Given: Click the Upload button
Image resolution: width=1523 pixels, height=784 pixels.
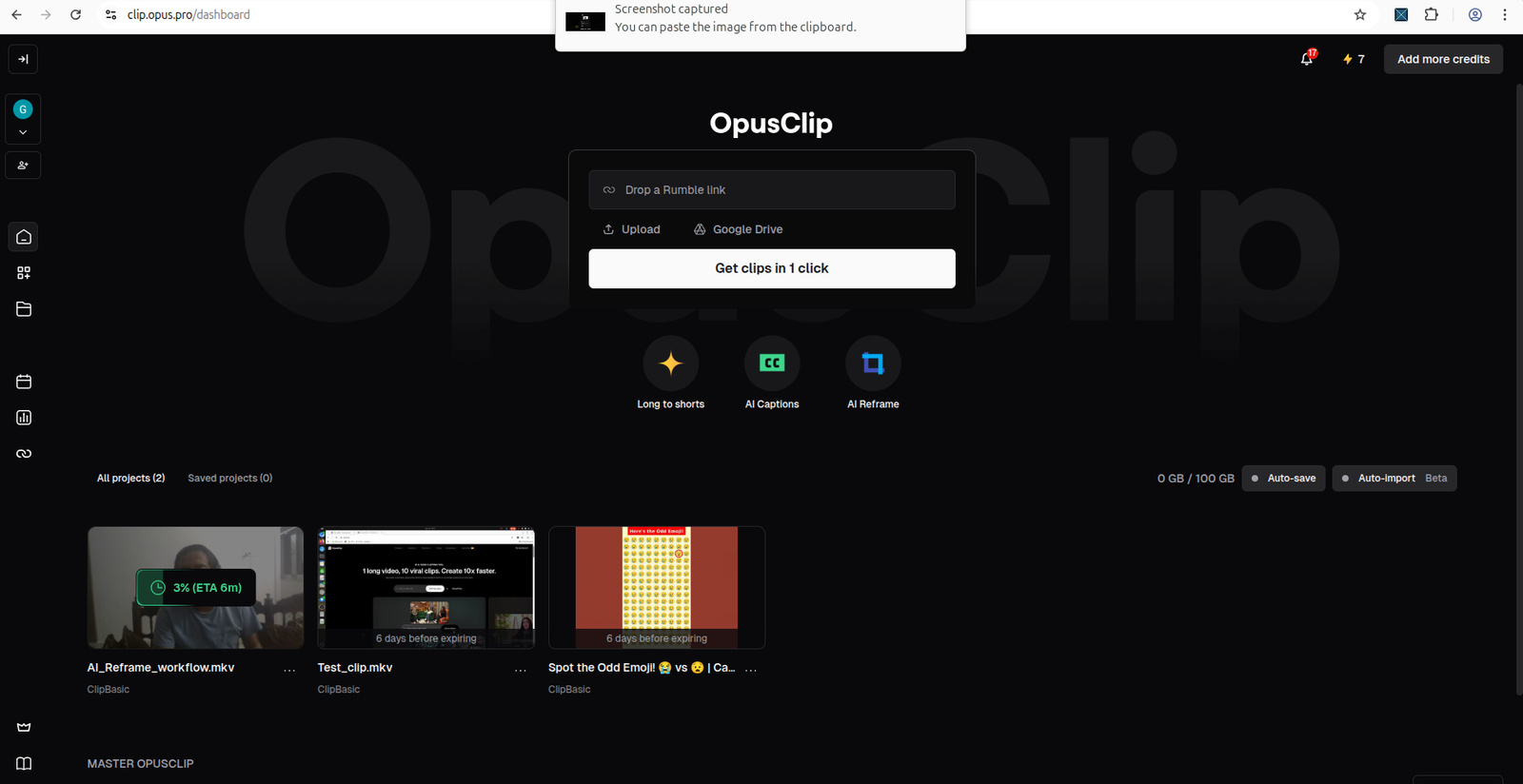Looking at the screenshot, I should tap(632, 229).
